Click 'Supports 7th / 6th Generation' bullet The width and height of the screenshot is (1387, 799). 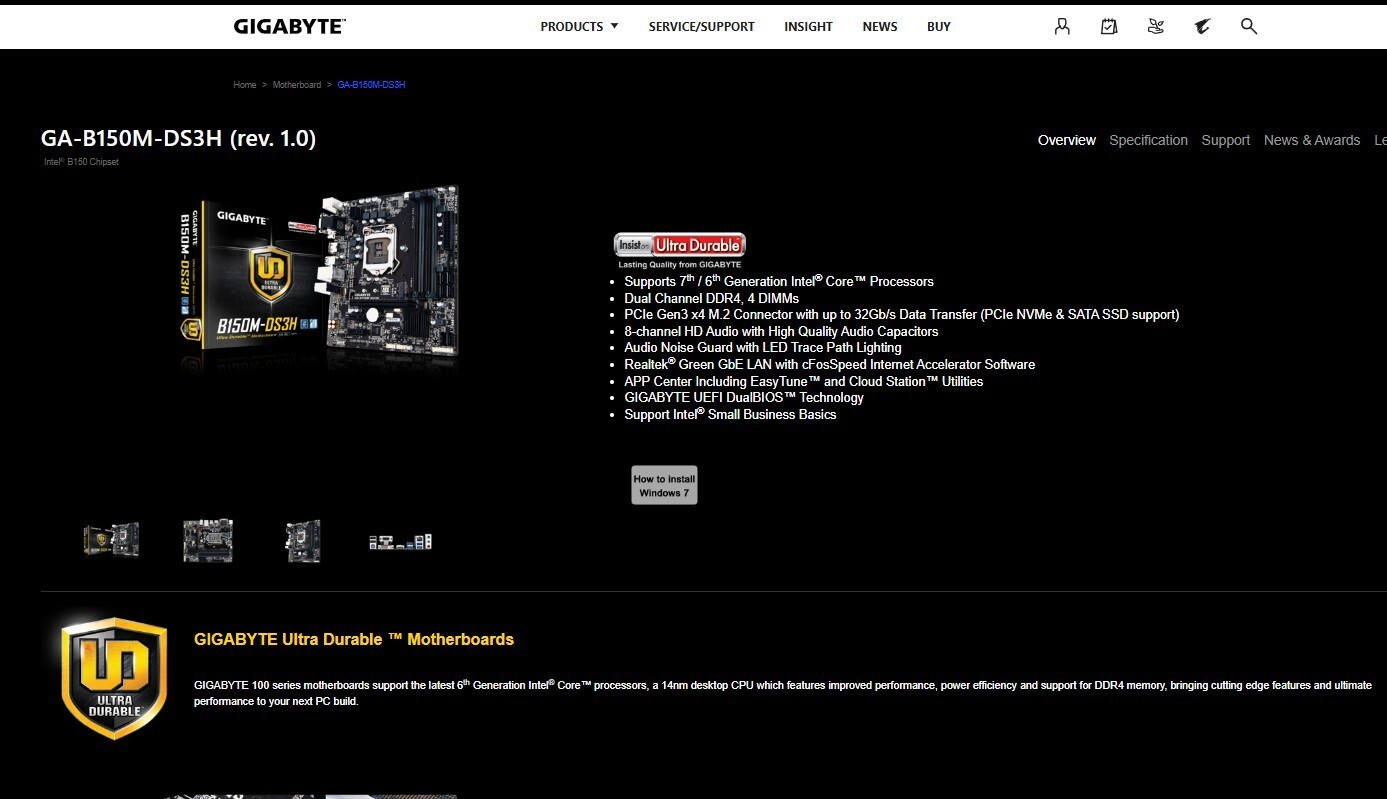(x=778, y=281)
